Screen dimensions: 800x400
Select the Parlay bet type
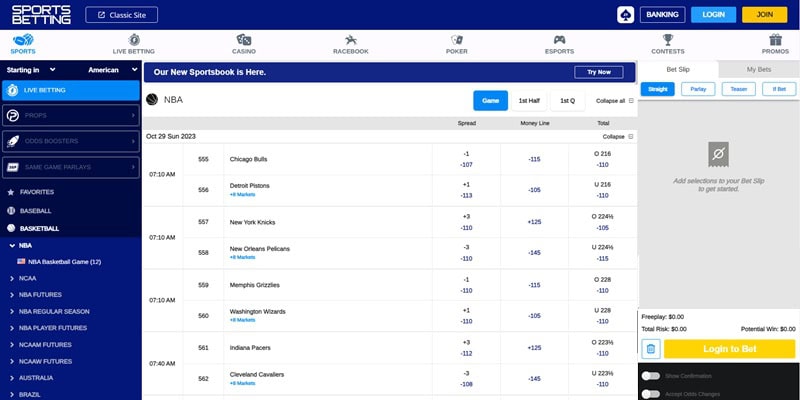[x=698, y=89]
